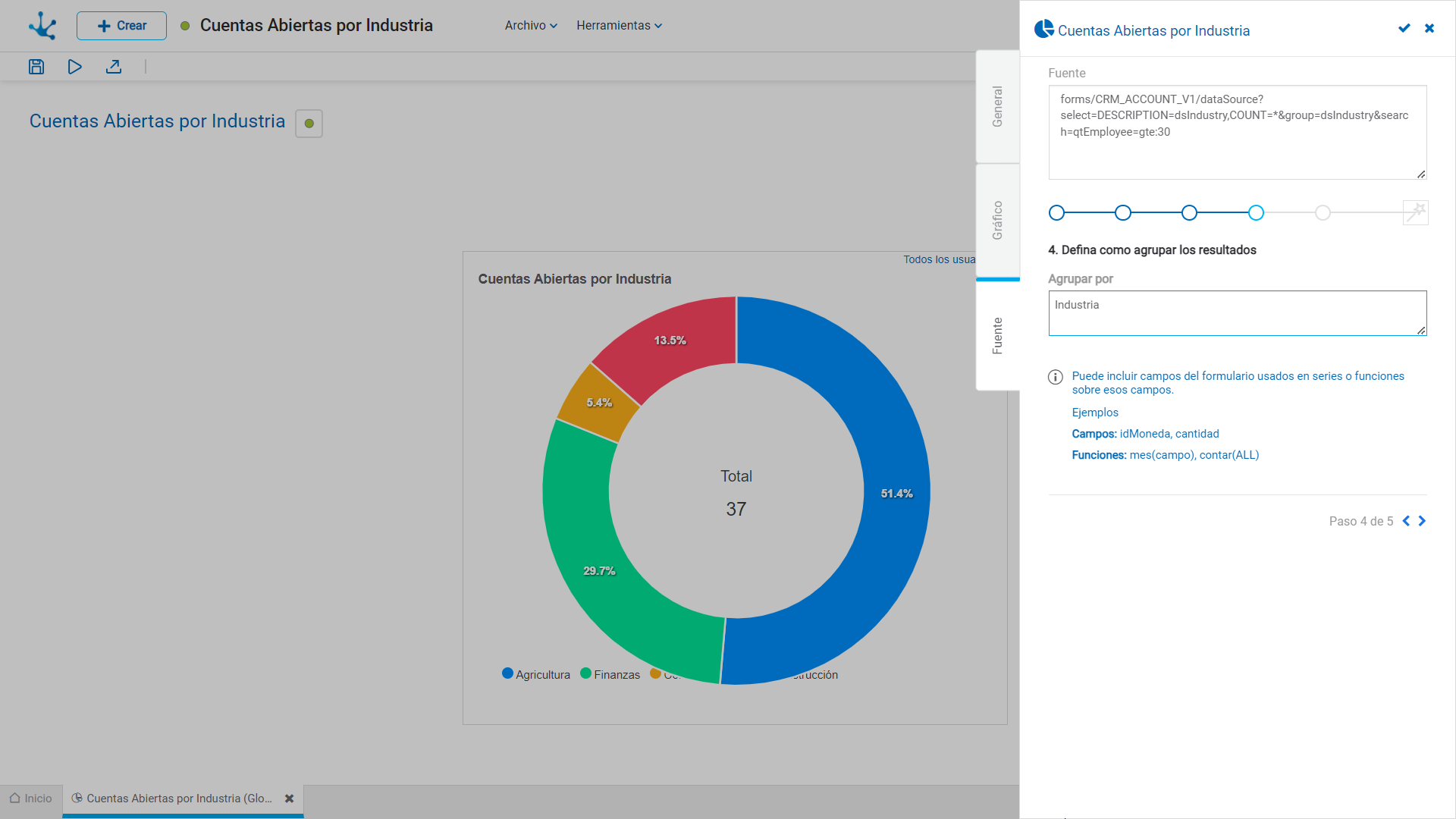Click the 'Paso 4 de 5' label
1456x819 pixels.
click(x=1361, y=521)
